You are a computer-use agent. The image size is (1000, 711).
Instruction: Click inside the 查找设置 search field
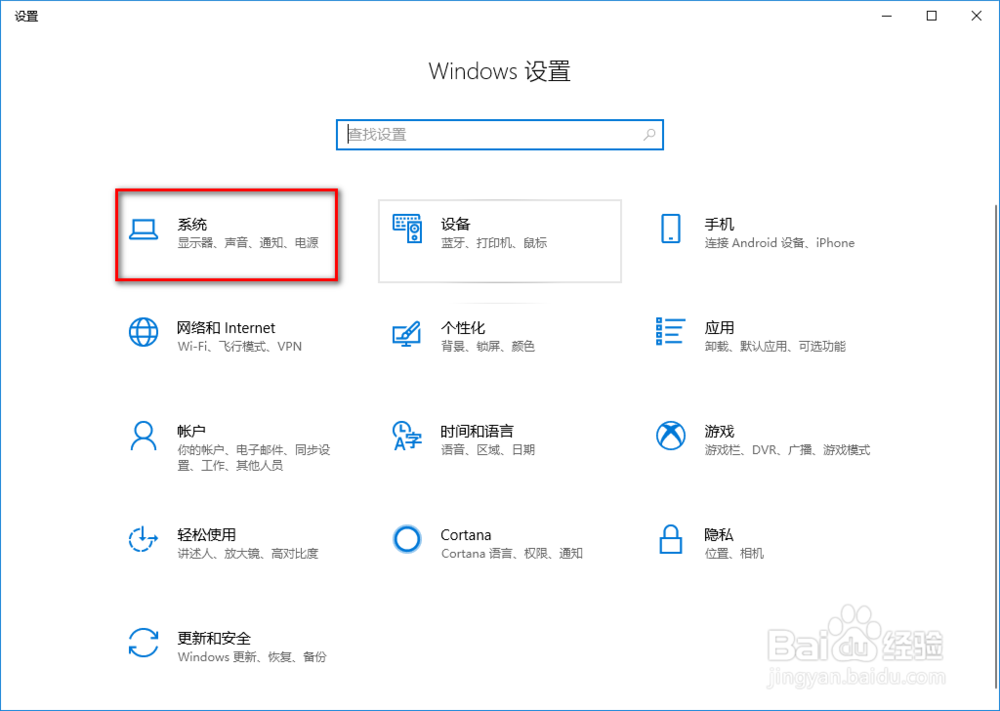[x=480, y=134]
